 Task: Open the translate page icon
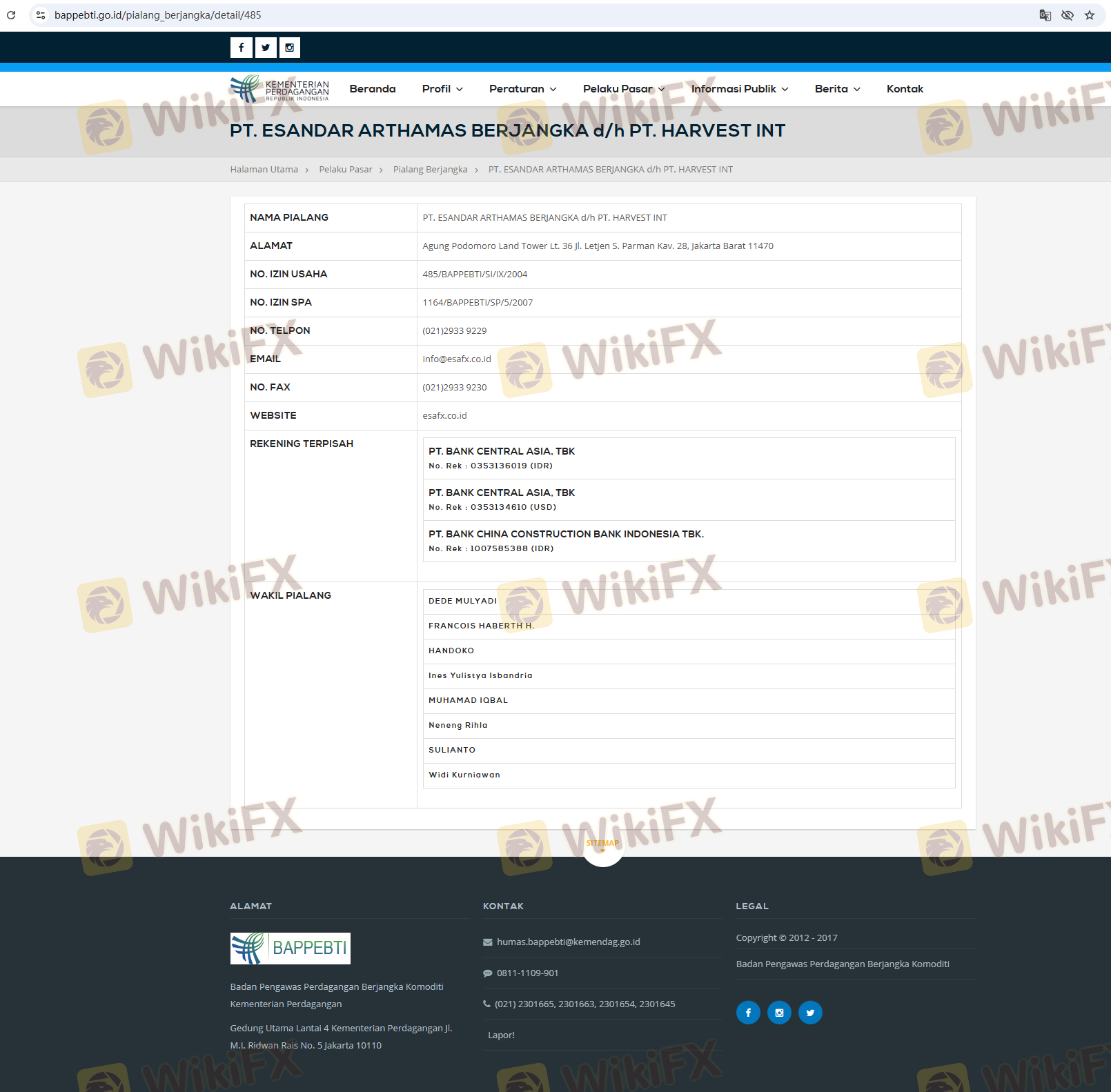click(1045, 15)
